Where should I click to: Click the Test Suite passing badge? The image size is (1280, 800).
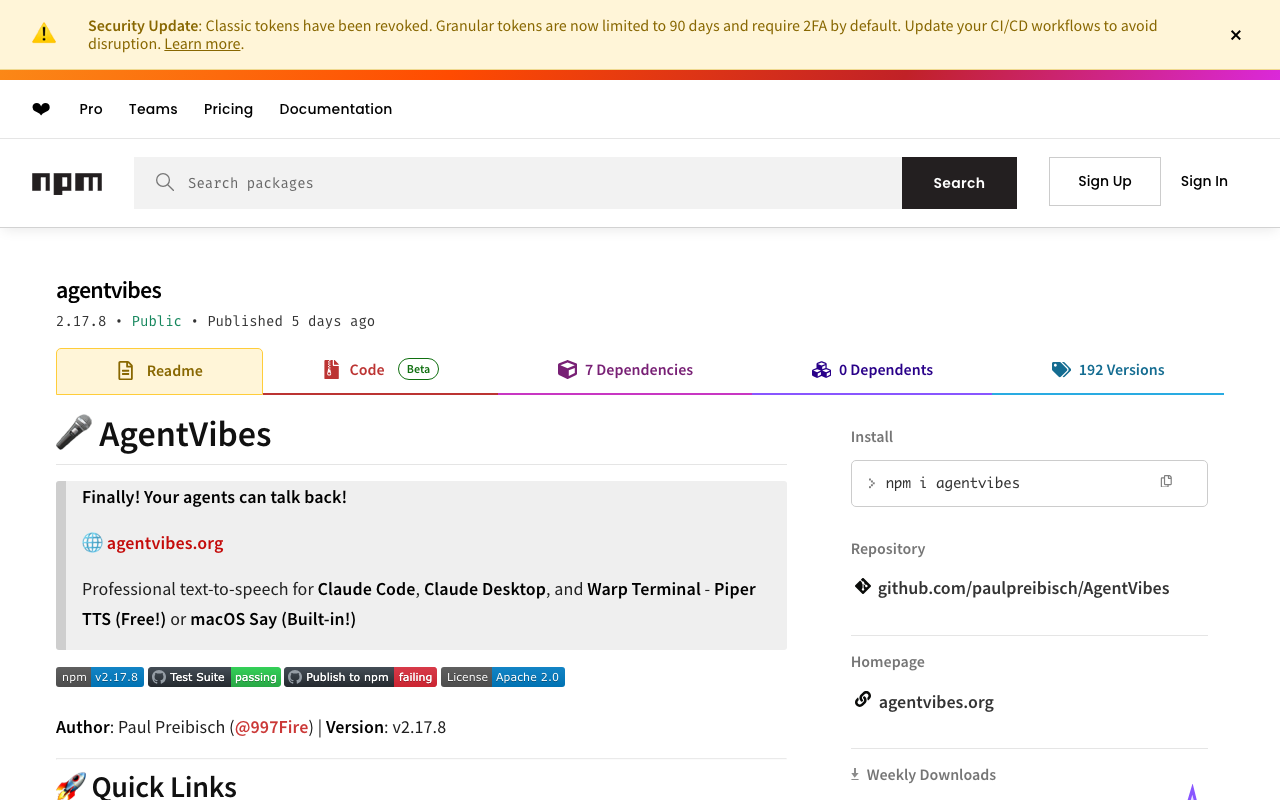(214, 677)
